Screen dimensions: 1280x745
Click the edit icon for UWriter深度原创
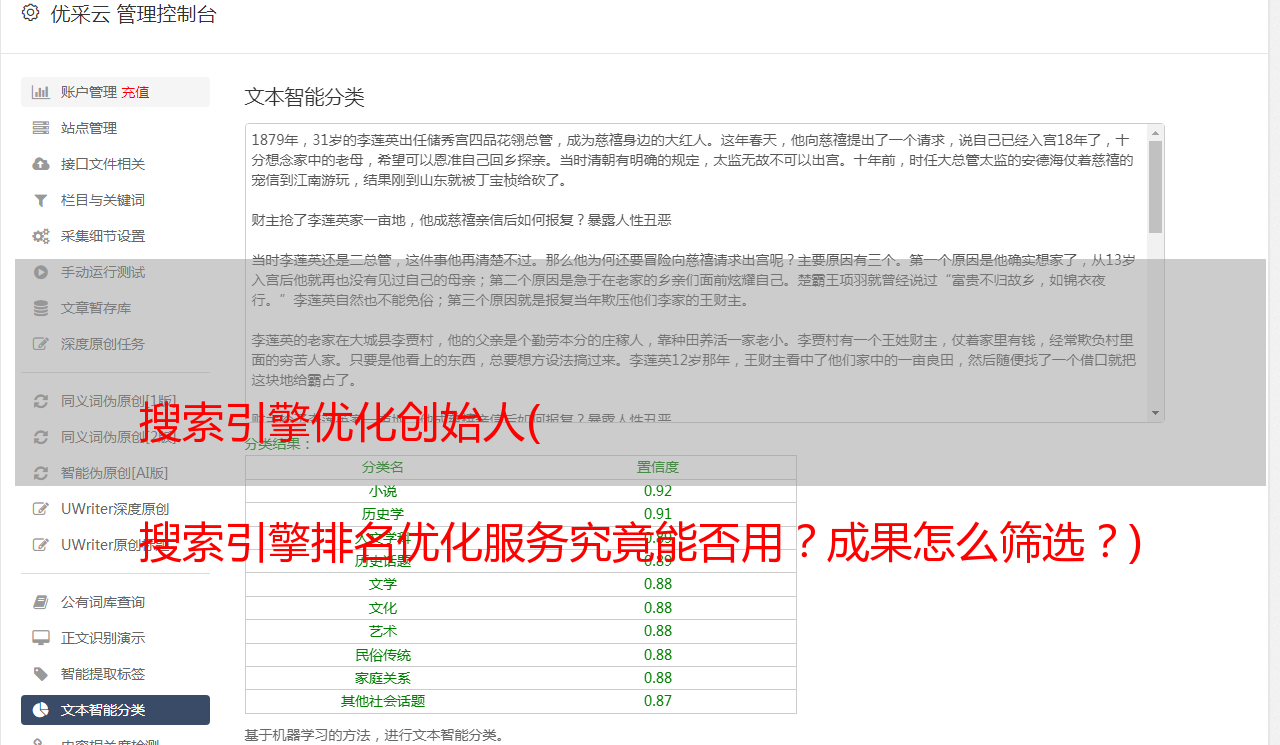(x=41, y=509)
